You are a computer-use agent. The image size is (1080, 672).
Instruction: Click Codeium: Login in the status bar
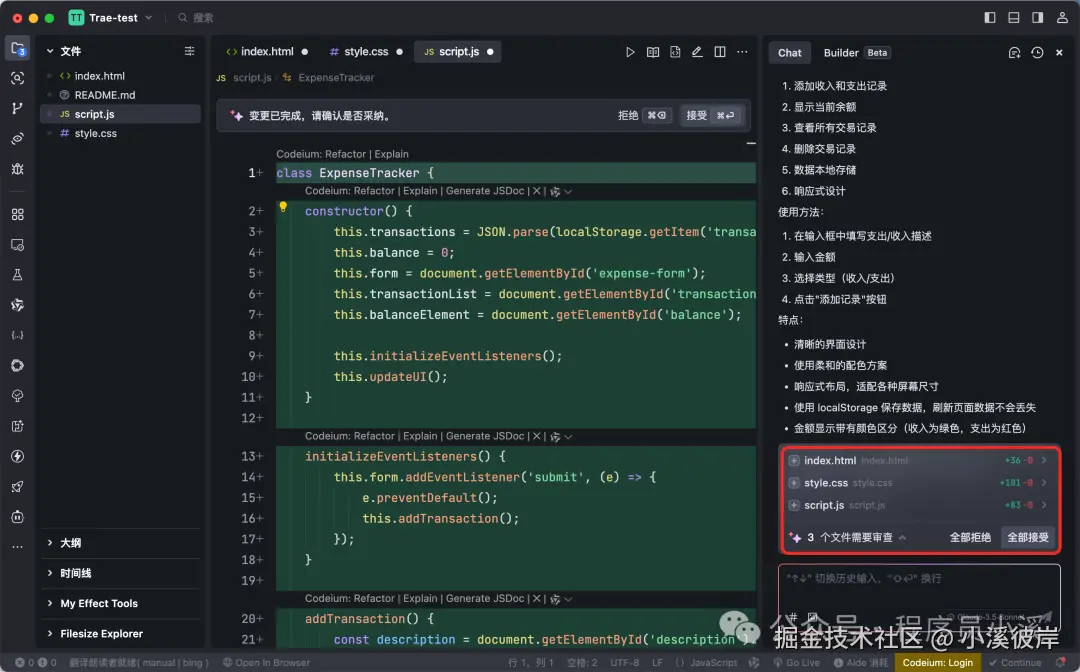pos(937,662)
